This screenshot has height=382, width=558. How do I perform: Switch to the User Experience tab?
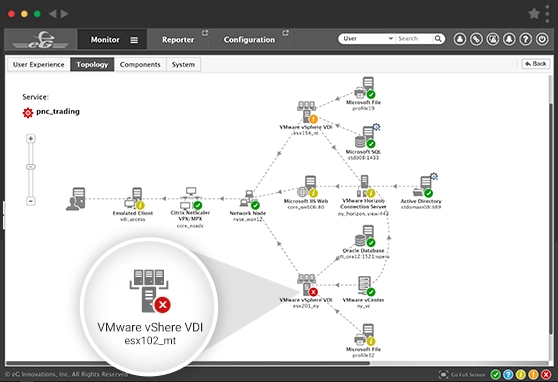pyautogui.click(x=38, y=64)
